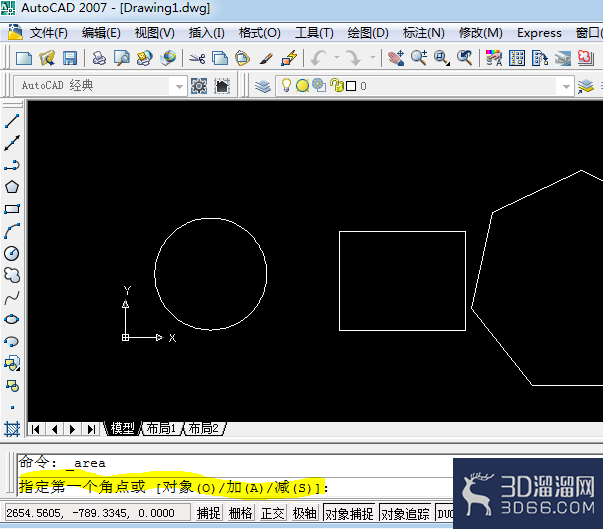603x529 pixels.
Task: Open Plot Preview
Action: pos(122,58)
